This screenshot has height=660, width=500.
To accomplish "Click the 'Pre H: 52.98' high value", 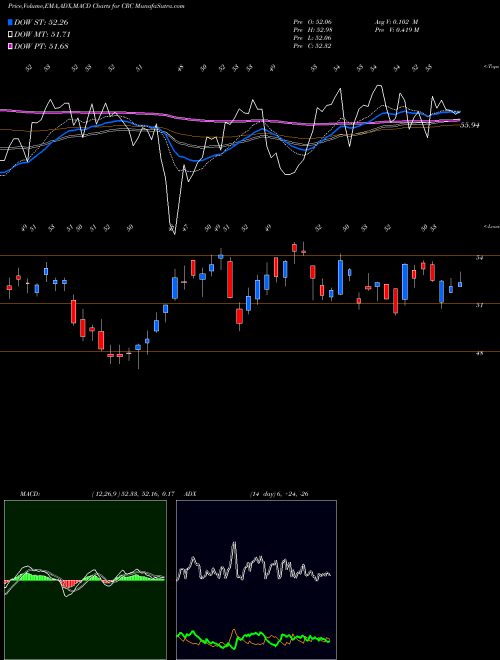I will pyautogui.click(x=312, y=30).
